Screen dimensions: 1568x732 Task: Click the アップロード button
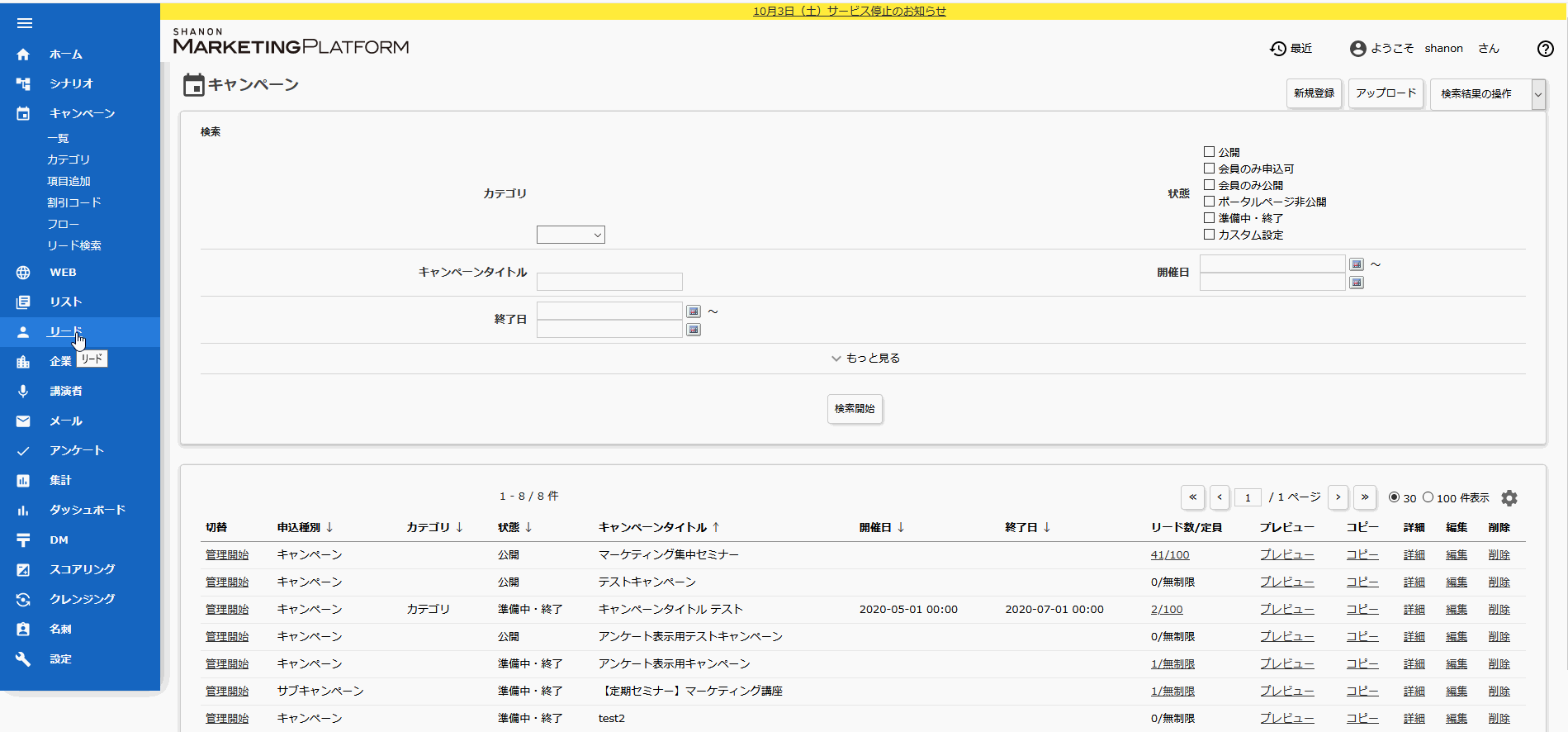tap(1386, 94)
